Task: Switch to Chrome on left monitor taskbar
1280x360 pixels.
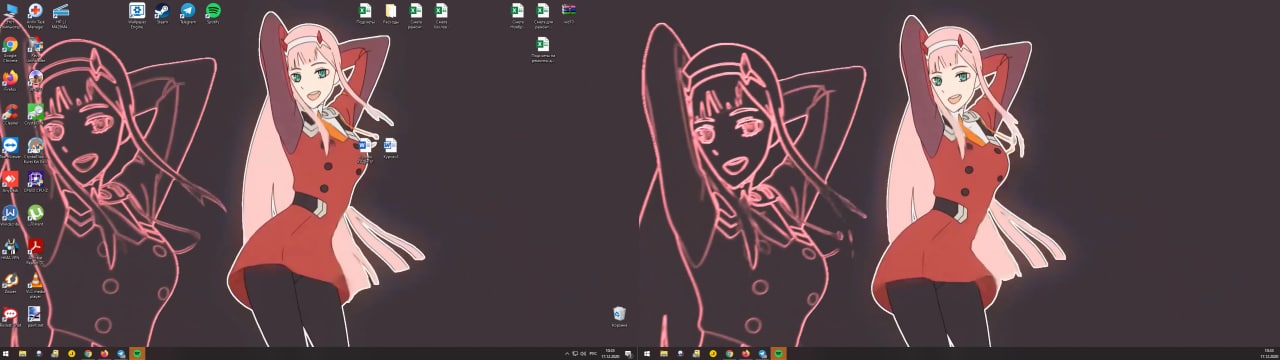Action: click(87, 354)
